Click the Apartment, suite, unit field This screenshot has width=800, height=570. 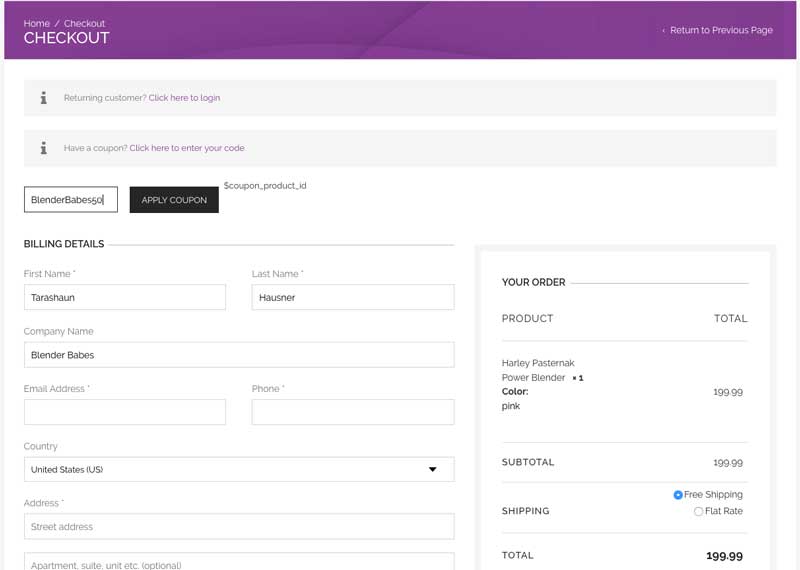click(238, 562)
